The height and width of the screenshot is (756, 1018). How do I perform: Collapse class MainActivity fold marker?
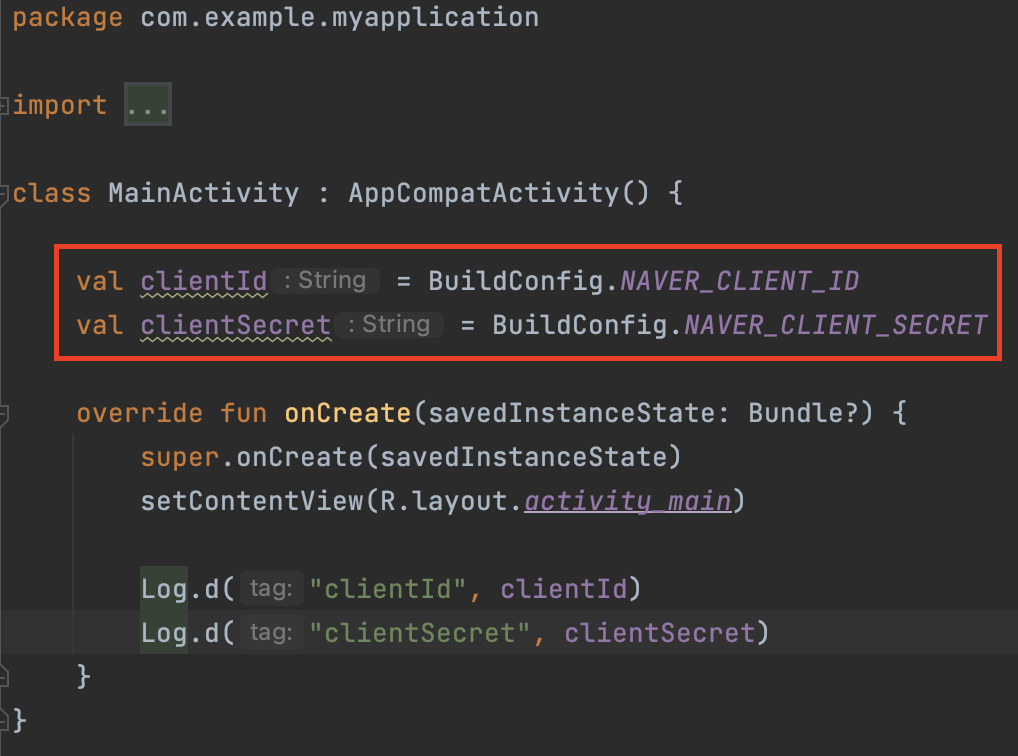(3, 194)
